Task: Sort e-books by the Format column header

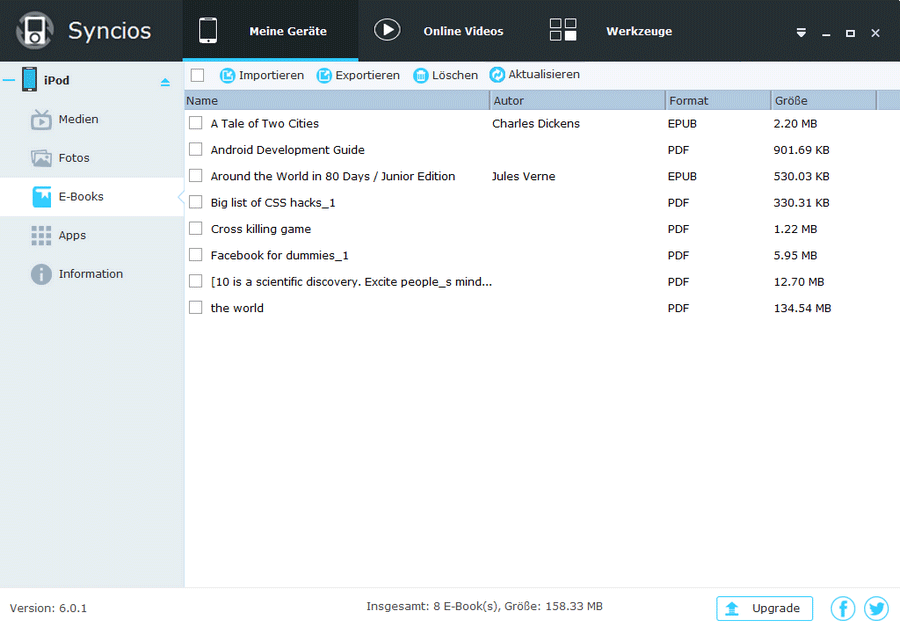Action: pyautogui.click(x=718, y=100)
